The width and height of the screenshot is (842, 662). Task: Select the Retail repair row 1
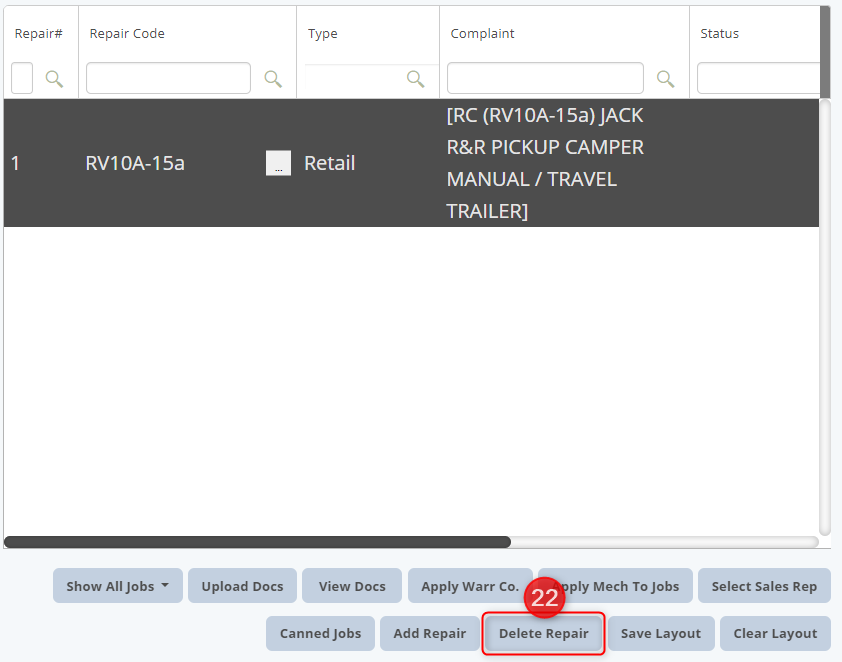(x=411, y=163)
